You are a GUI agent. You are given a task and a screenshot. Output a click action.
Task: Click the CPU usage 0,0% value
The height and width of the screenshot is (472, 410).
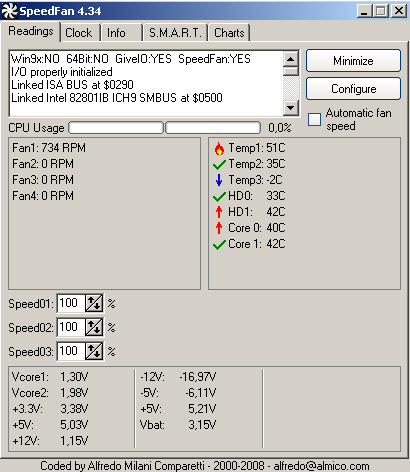(x=280, y=128)
